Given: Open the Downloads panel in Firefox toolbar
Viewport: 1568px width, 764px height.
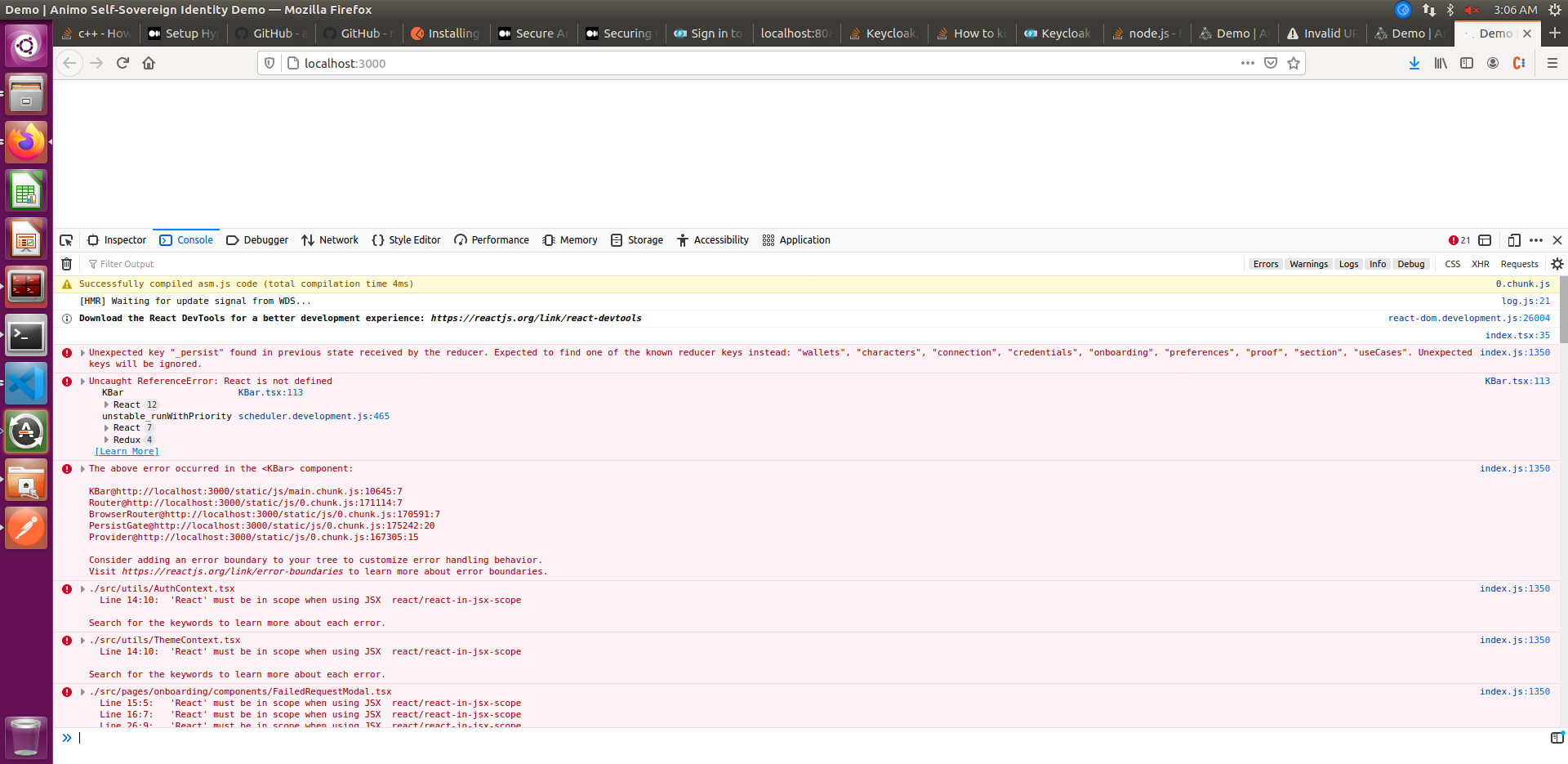Looking at the screenshot, I should 1414,63.
